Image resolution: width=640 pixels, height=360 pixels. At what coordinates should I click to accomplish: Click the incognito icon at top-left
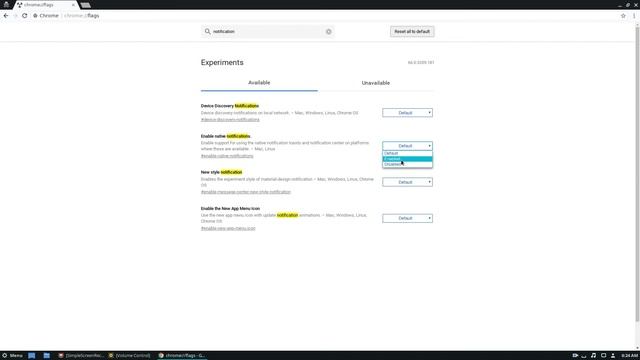[x=6, y=4]
